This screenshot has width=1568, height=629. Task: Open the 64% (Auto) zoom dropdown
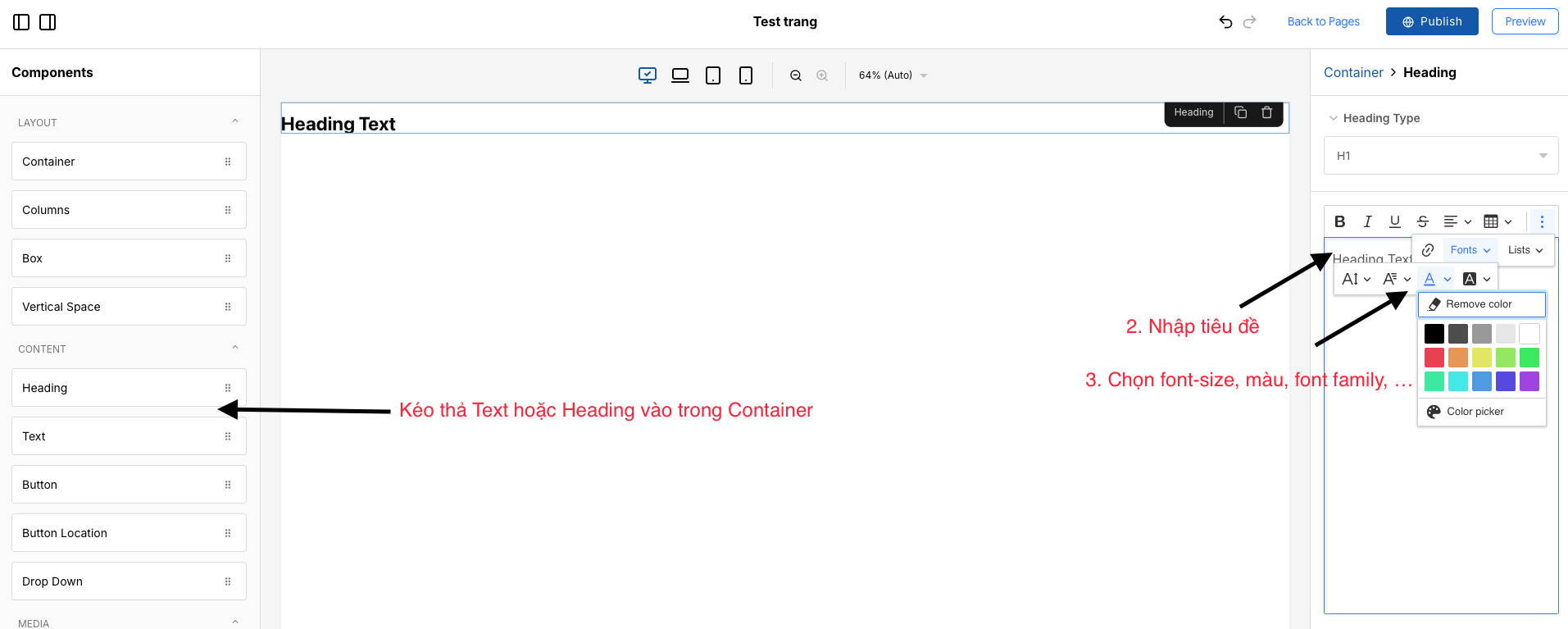(x=893, y=75)
